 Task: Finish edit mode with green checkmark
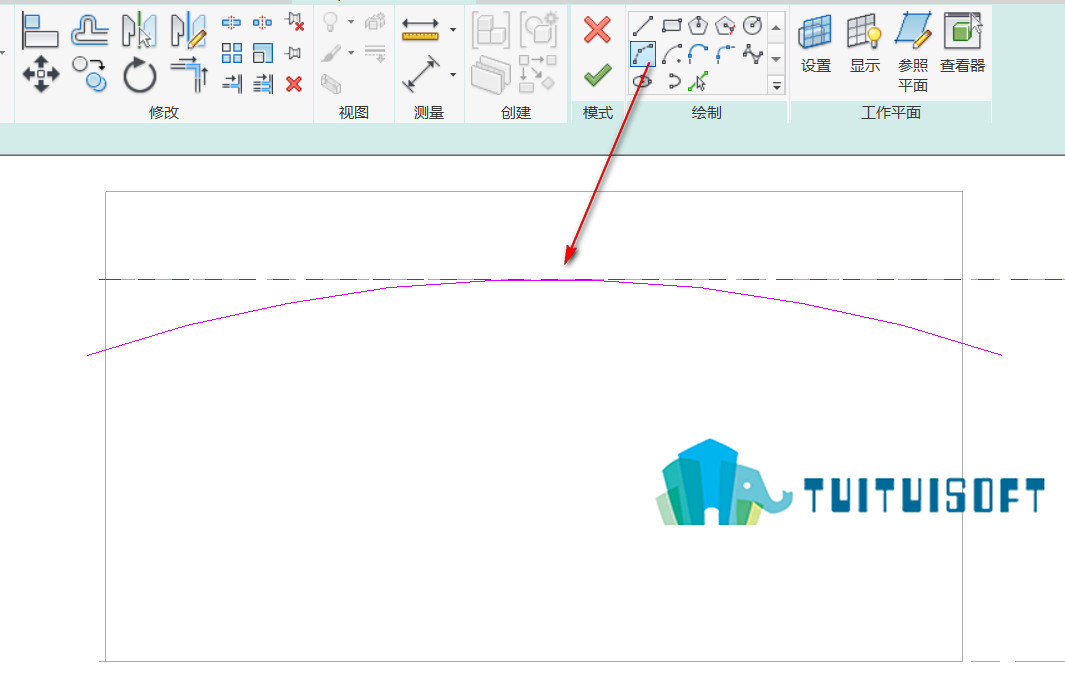point(598,75)
